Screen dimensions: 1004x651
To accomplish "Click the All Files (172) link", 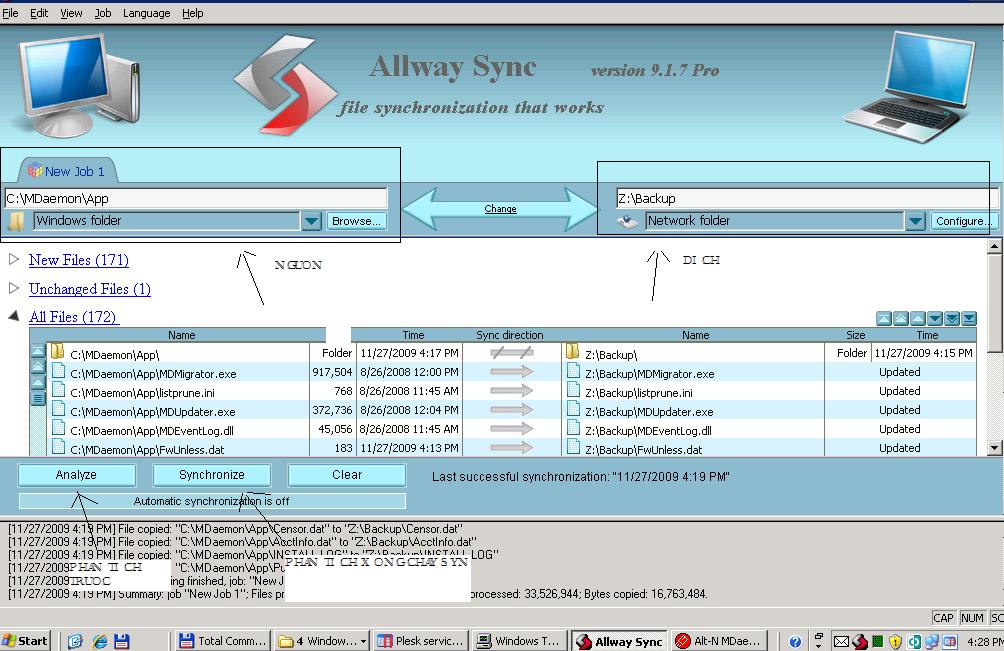I will [74, 317].
